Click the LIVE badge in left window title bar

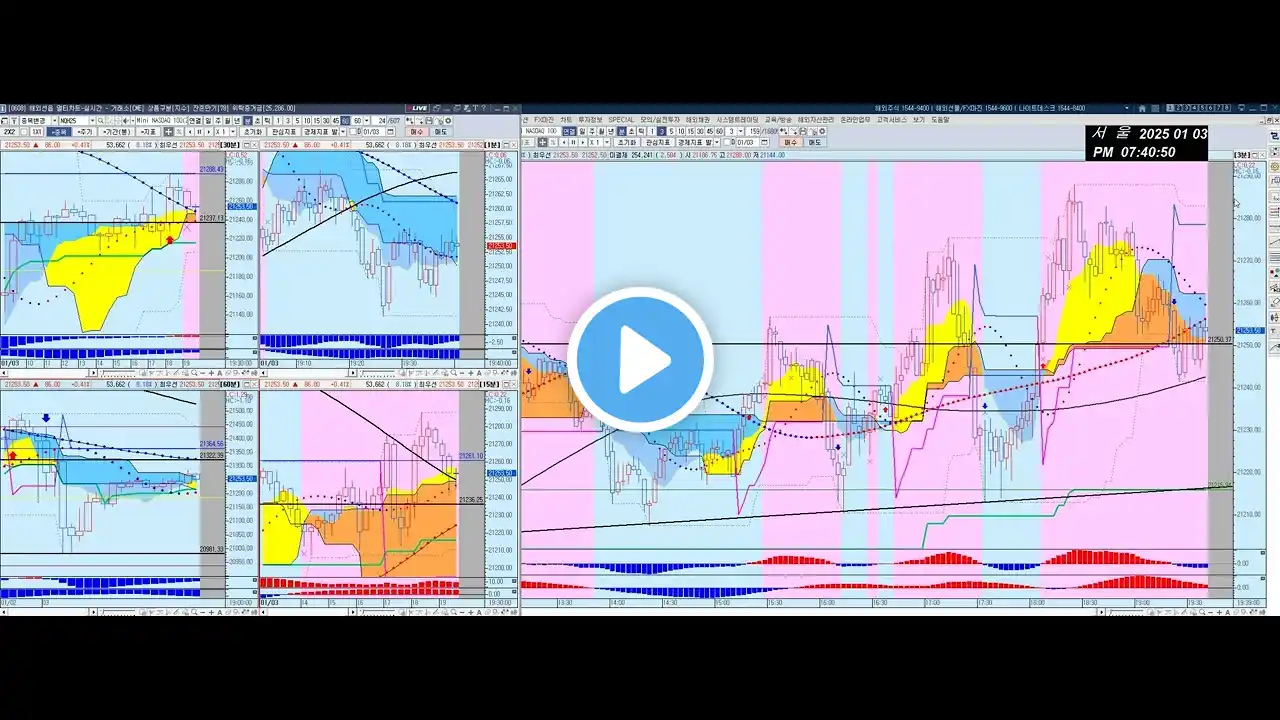[415, 108]
